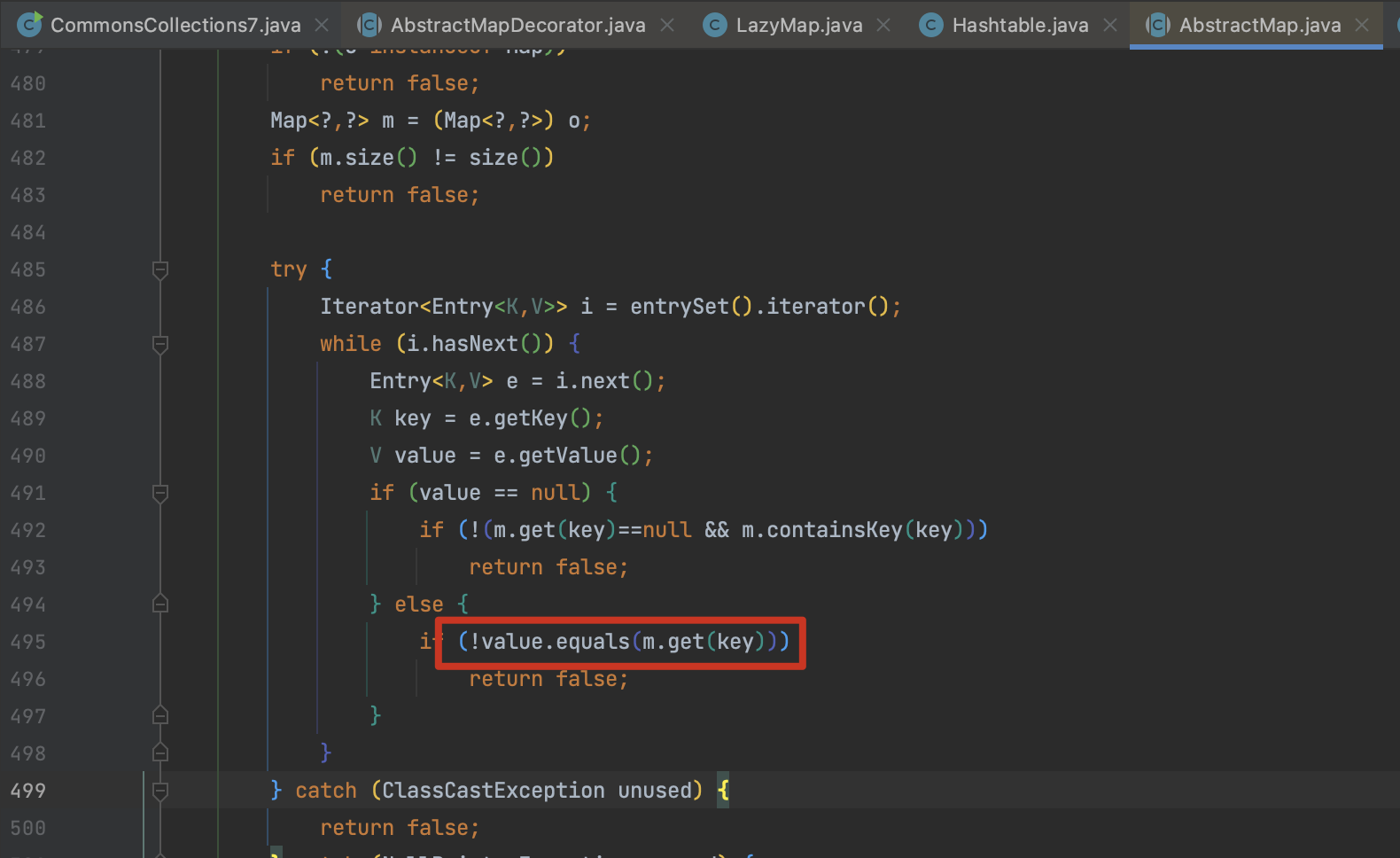Click the AbstractMap.java abstract class icon
The height and width of the screenshot is (858, 1400).
tap(1158, 25)
